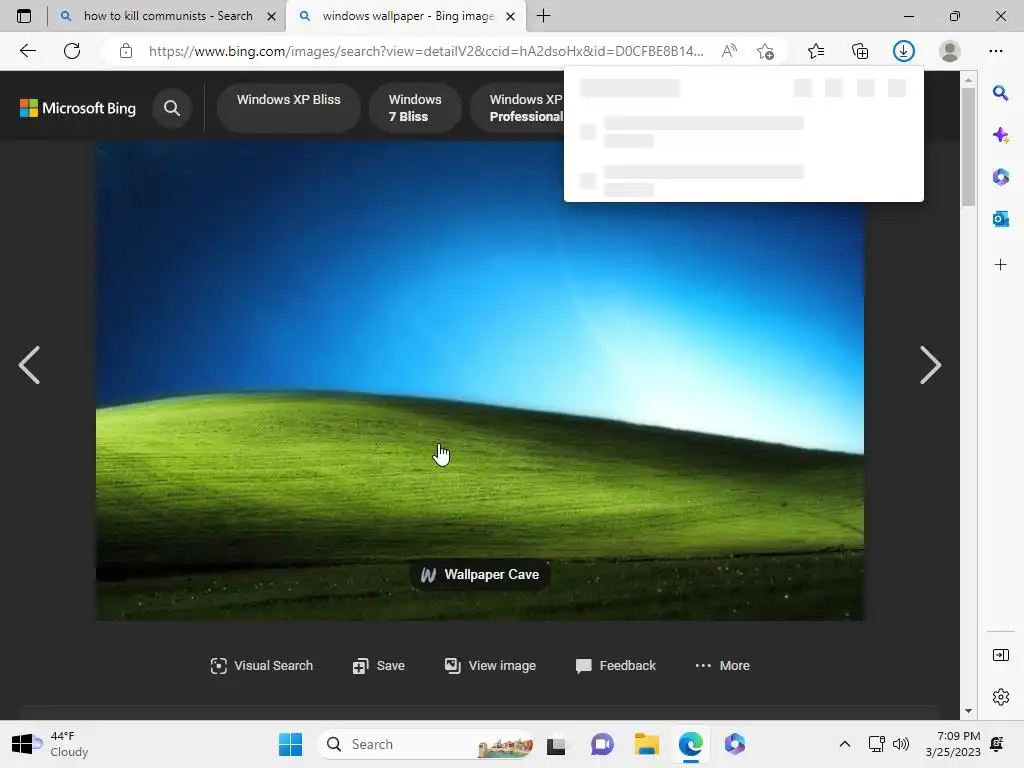Click the page scroll up arrow
Image resolution: width=1024 pixels, height=768 pixels.
click(968, 80)
